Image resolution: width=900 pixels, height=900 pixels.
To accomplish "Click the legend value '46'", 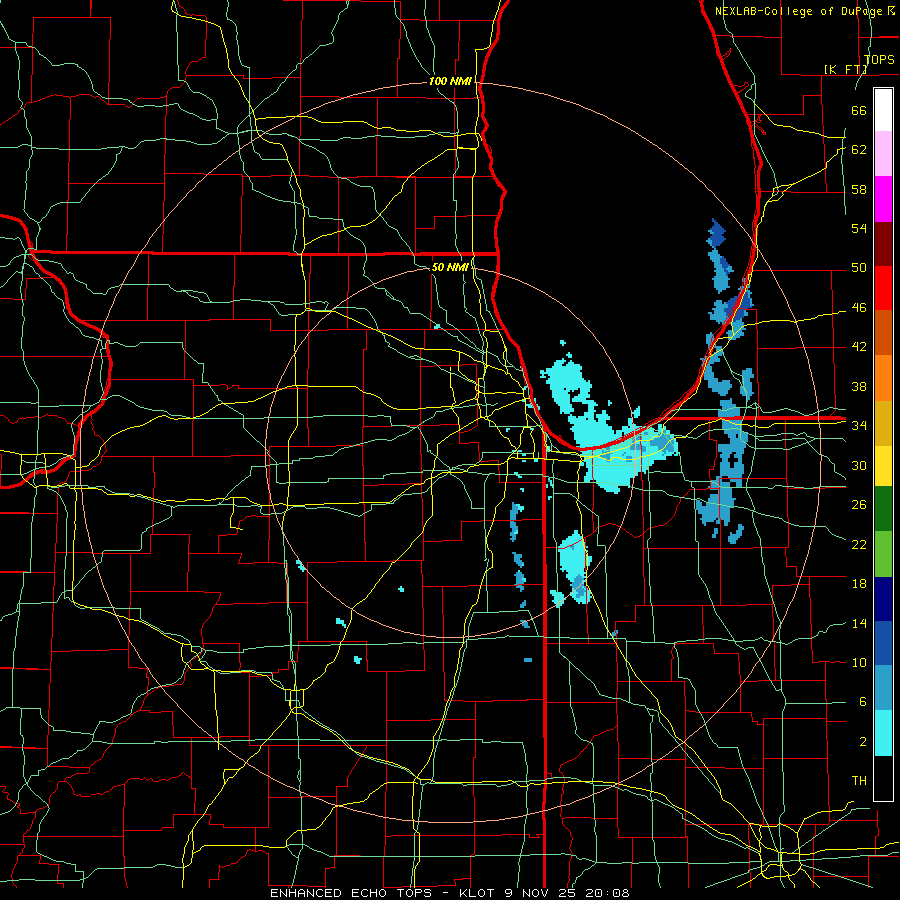I will [x=859, y=308].
